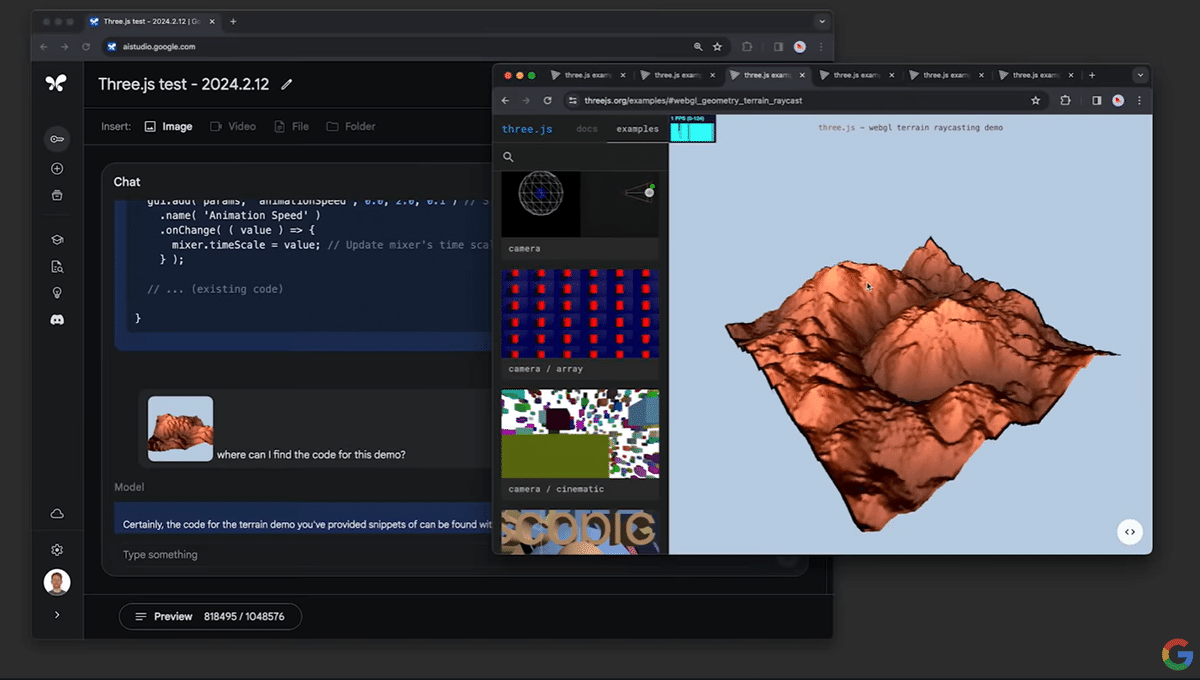The image size is (1200, 680).
Task: Open the Discord icon in sidebar
Action: coord(57,320)
